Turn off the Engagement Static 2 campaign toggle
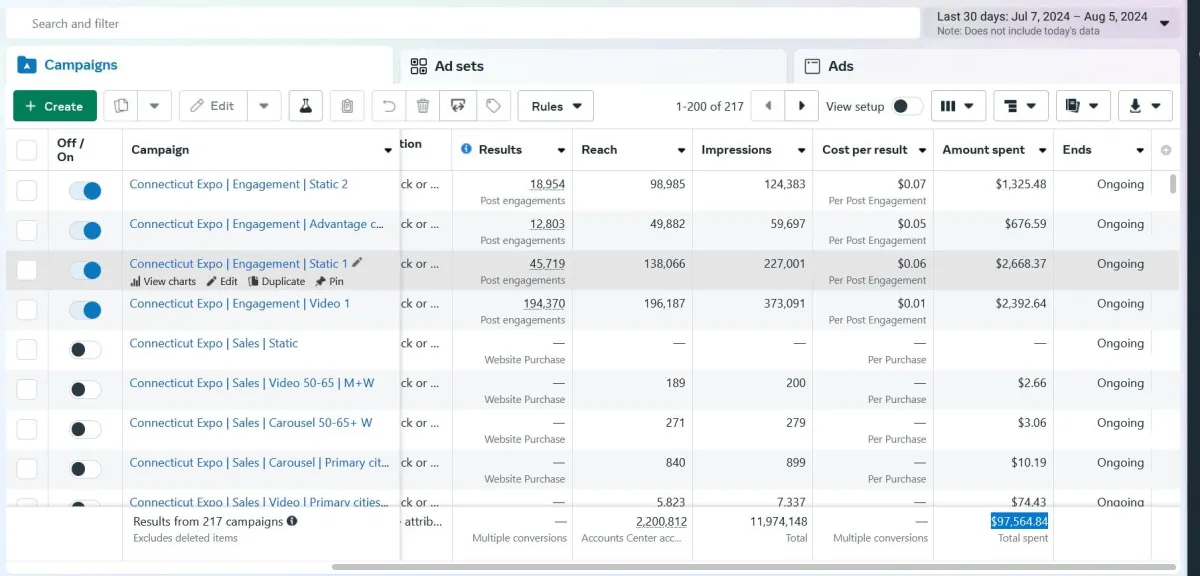The width and height of the screenshot is (1200, 576). 85,190
